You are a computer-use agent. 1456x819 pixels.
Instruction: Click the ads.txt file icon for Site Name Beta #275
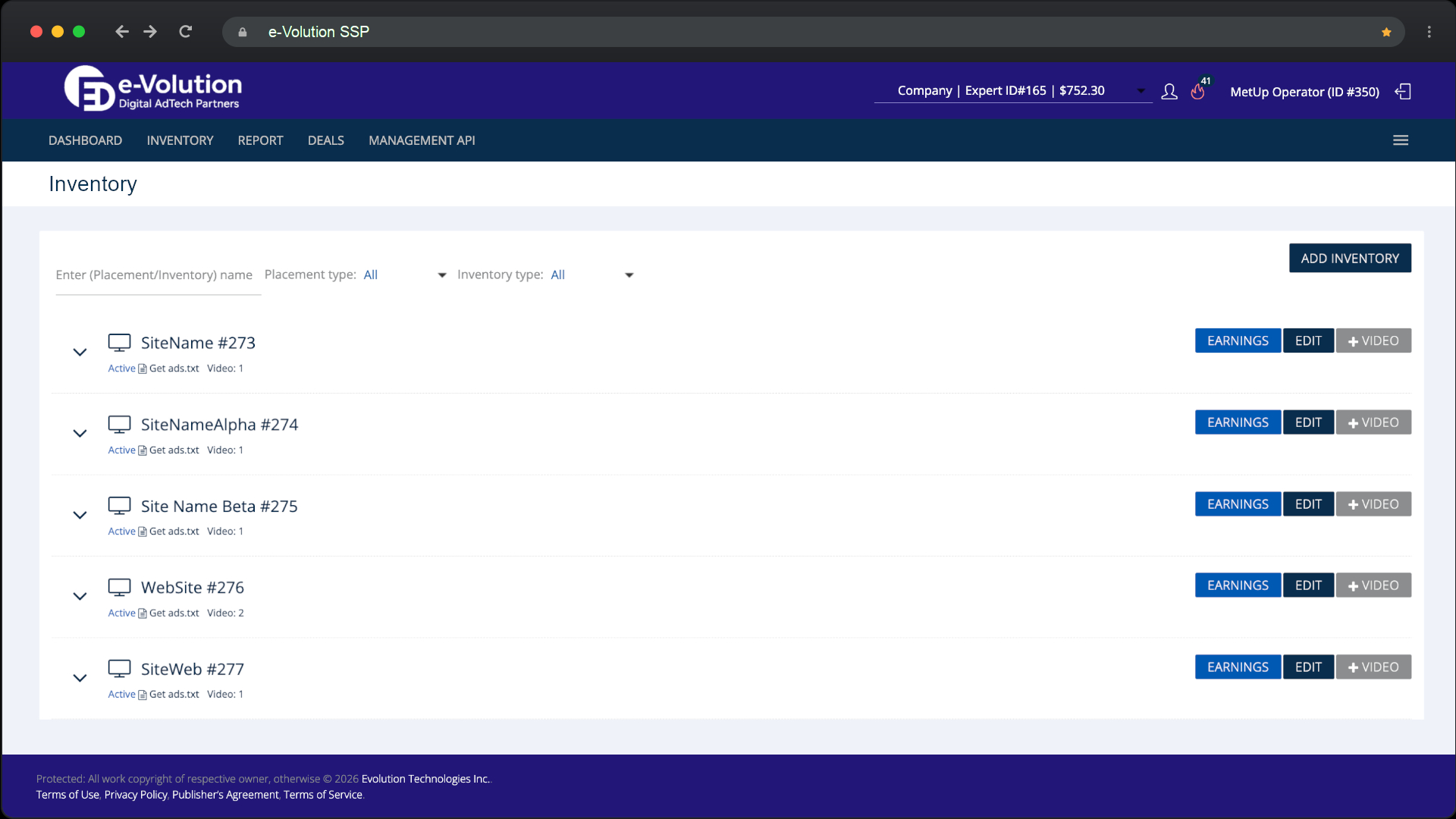[x=143, y=532]
